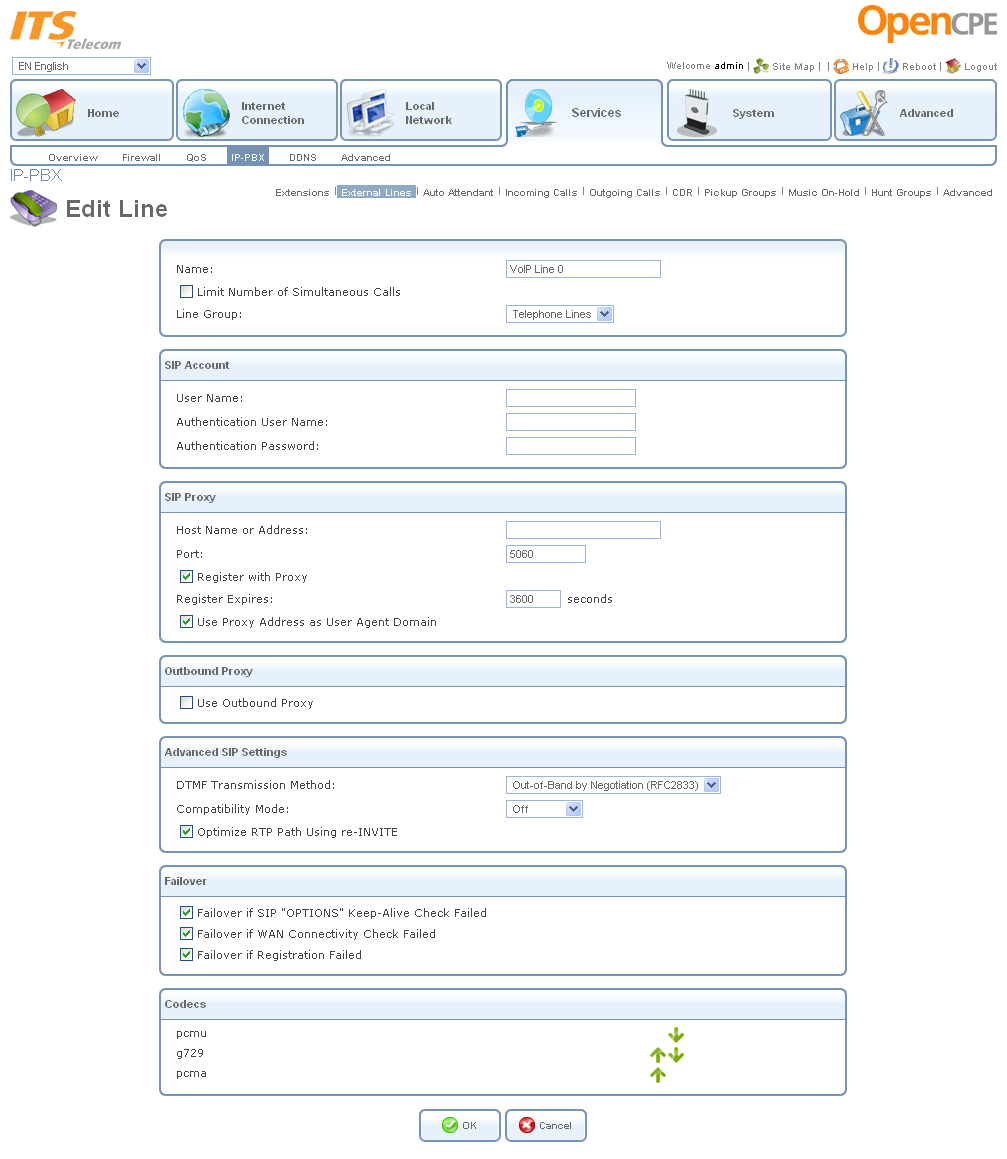The image size is (1007, 1159).
Task: Open the Incoming Calls link
Action: tap(540, 192)
